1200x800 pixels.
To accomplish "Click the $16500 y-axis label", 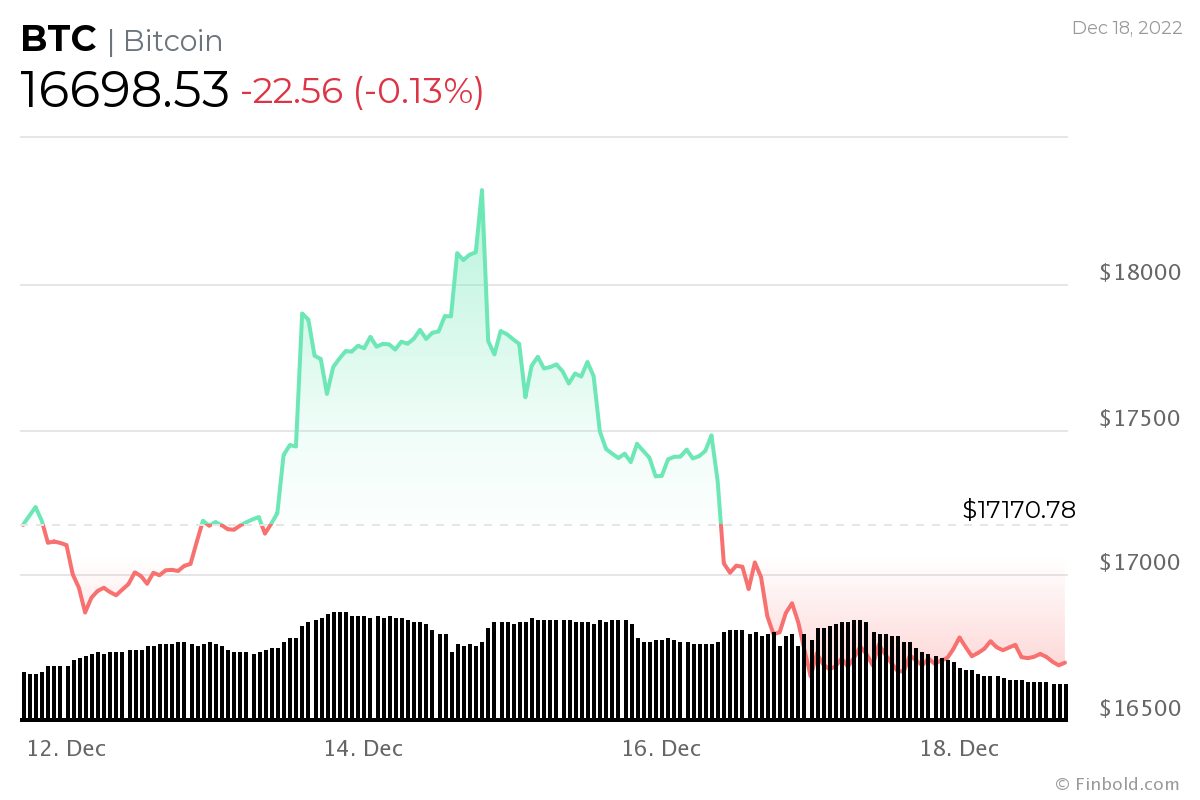I will pyautogui.click(x=1139, y=708).
